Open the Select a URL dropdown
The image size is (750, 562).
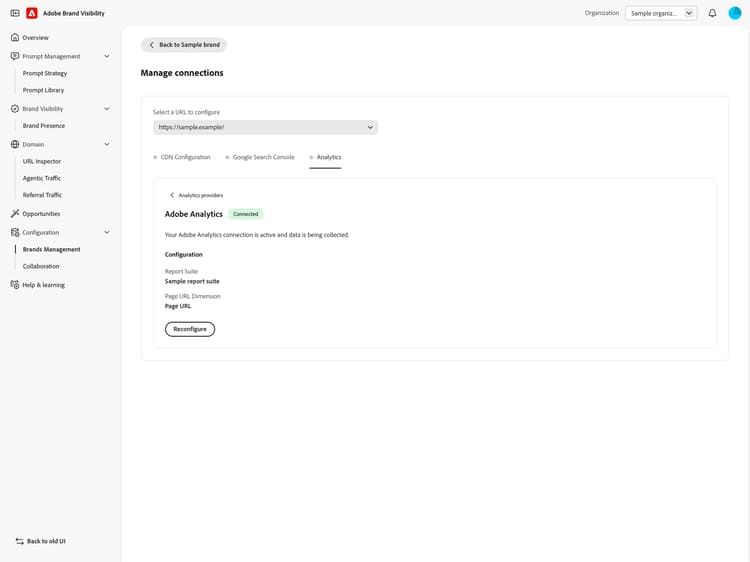(265, 127)
